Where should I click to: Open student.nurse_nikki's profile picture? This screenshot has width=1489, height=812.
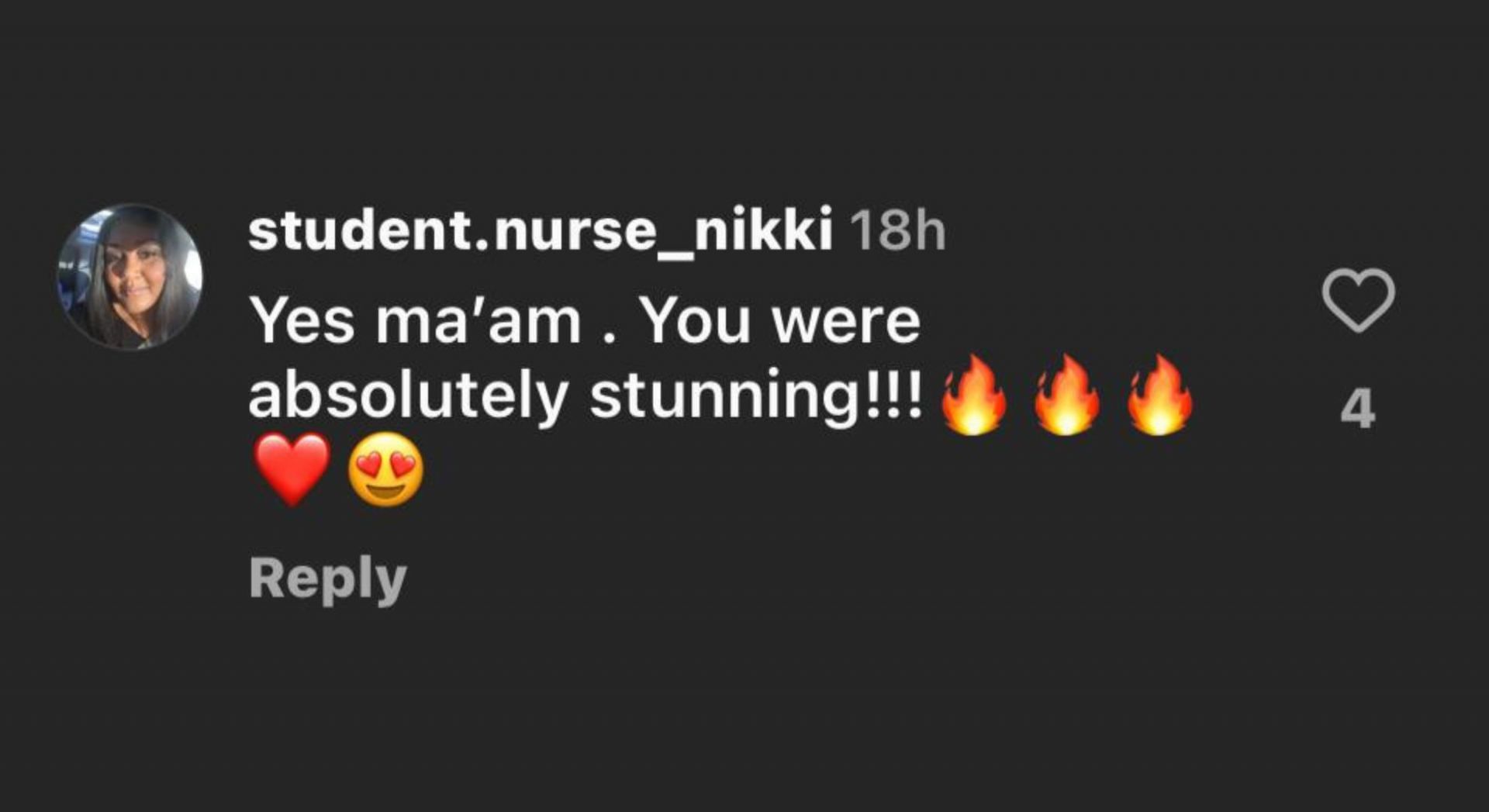click(x=130, y=277)
